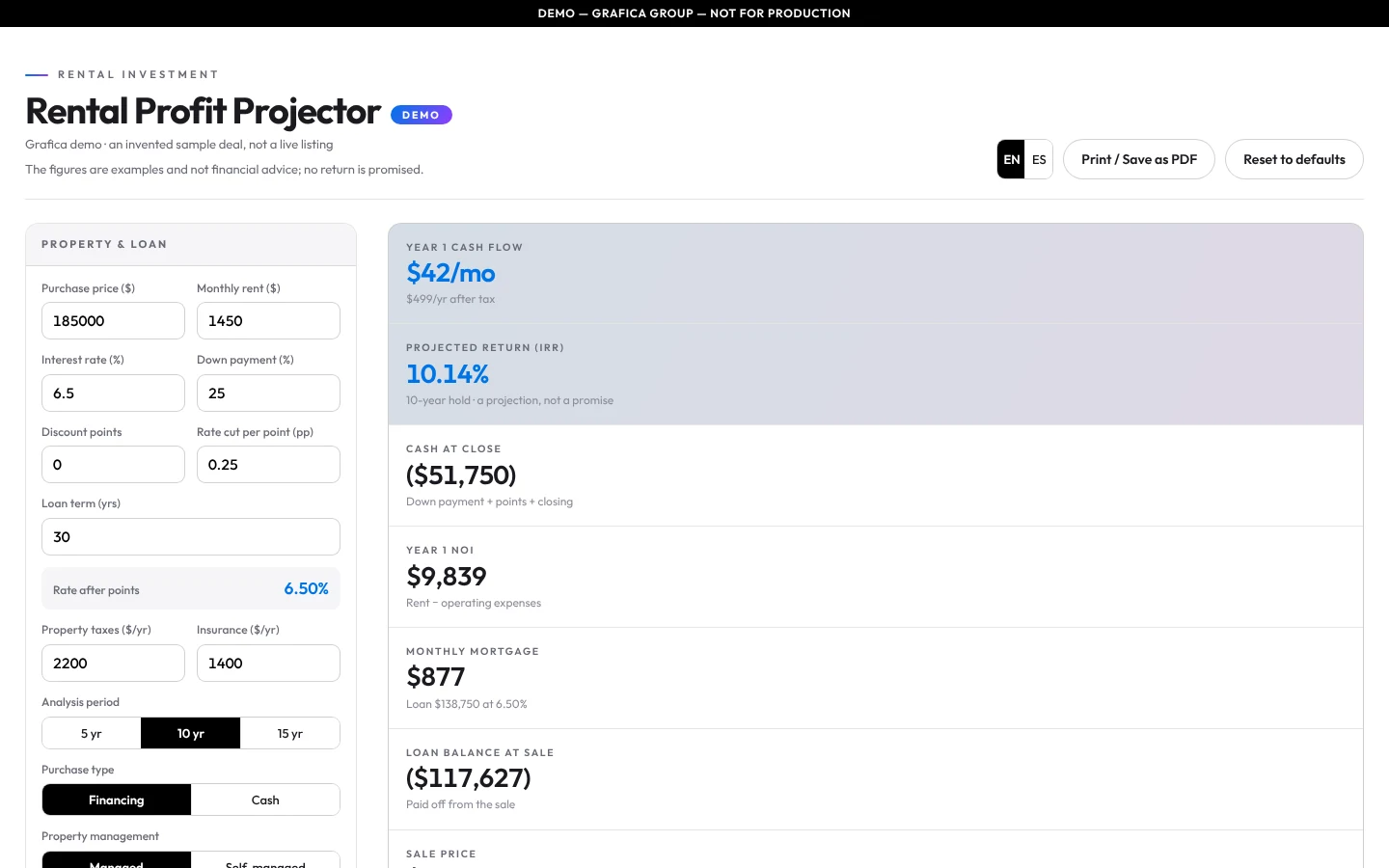Focus the Interest rate input
This screenshot has height=868, width=1389.
[113, 393]
